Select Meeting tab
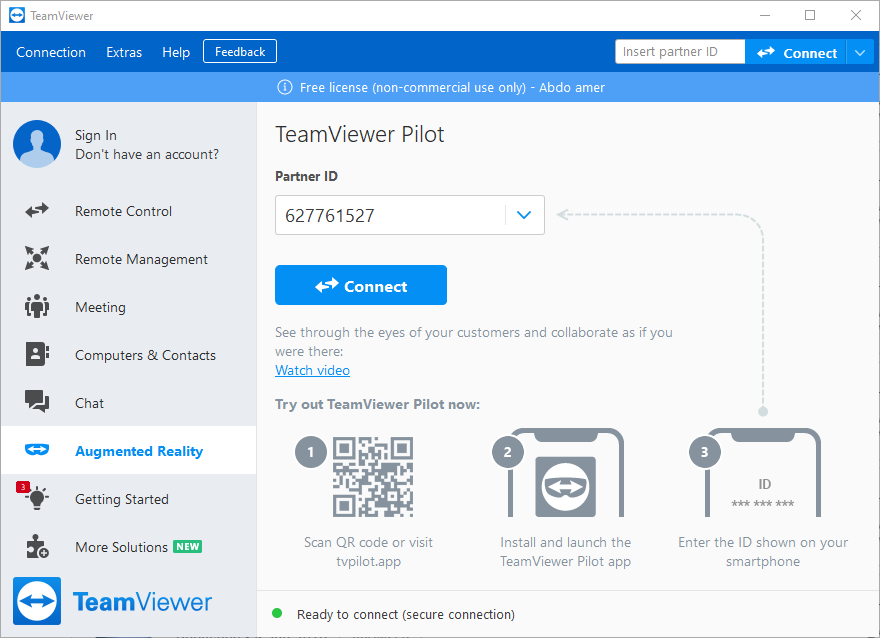 129,306
